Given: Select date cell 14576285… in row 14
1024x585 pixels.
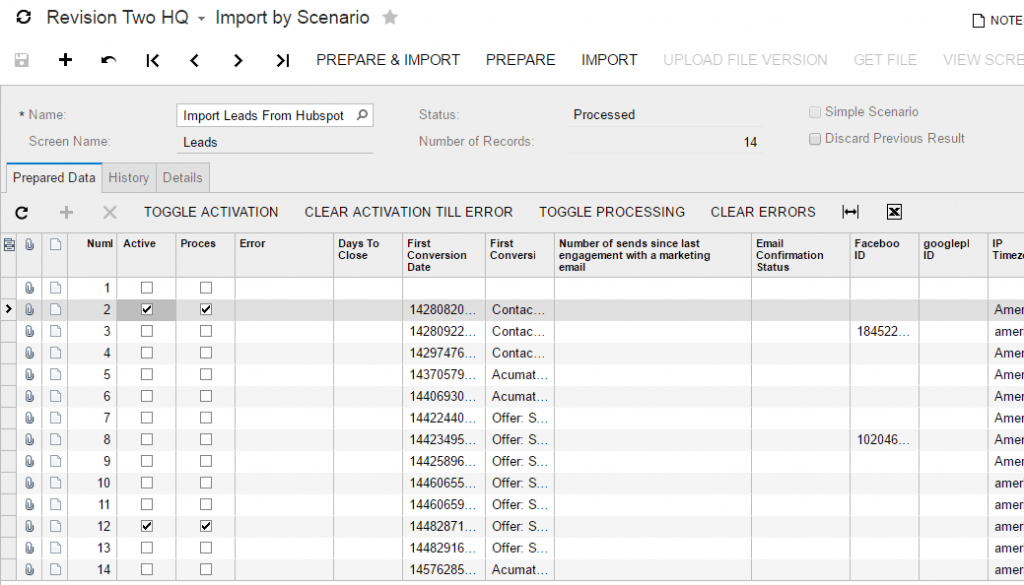Looking at the screenshot, I should (x=444, y=569).
